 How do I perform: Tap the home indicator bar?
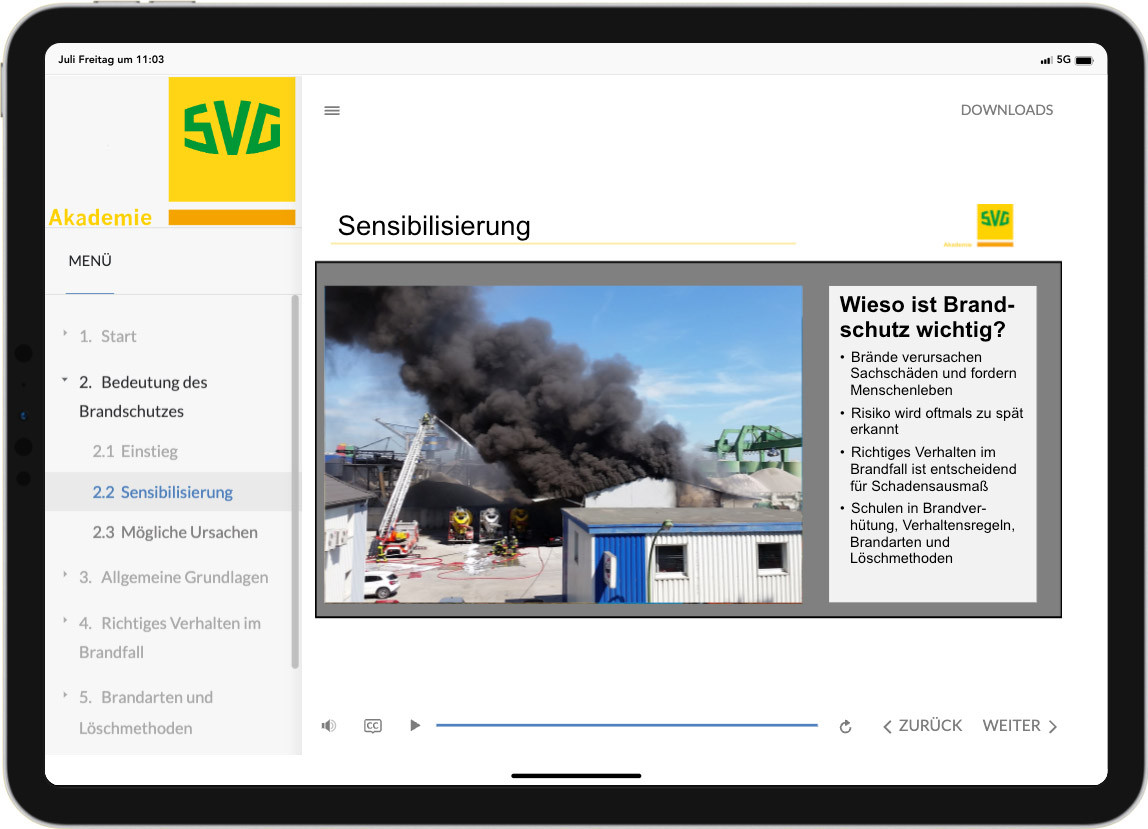[576, 776]
